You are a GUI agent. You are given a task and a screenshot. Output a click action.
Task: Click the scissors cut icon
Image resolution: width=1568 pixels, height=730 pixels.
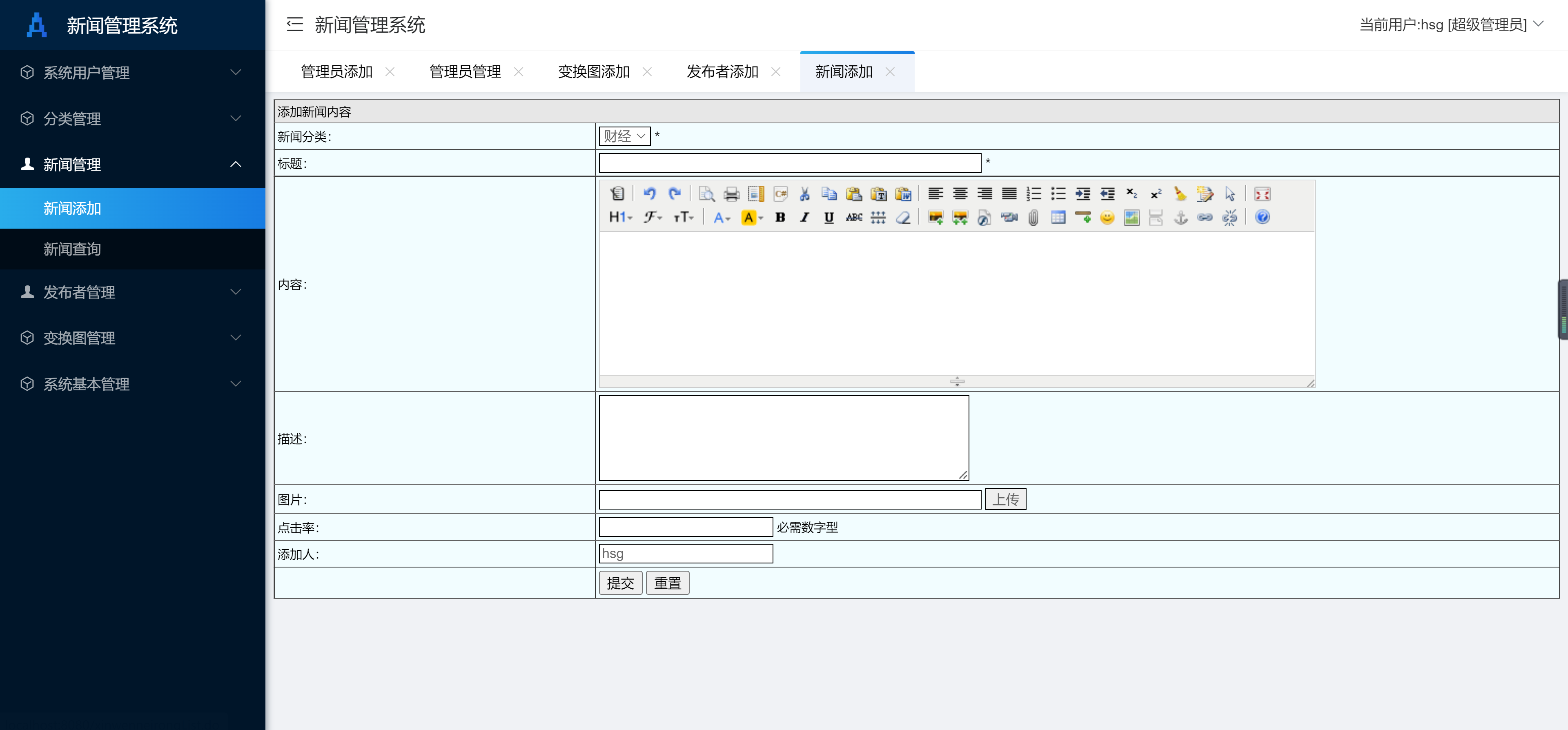[x=804, y=194]
